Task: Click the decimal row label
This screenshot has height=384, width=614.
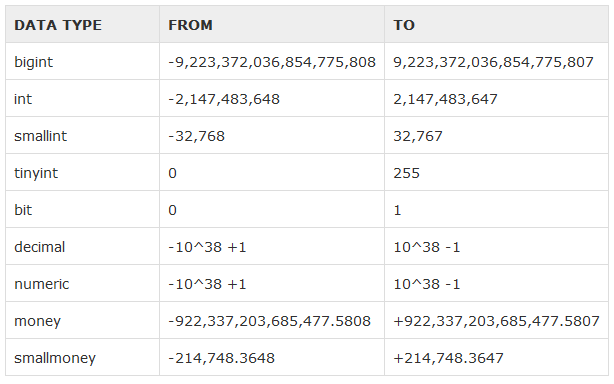Action: pyautogui.click(x=40, y=247)
